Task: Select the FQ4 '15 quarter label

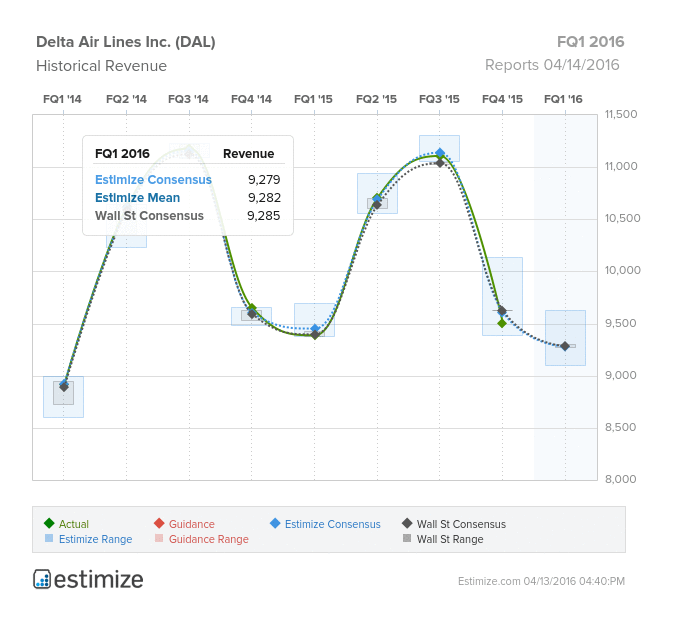Action: pos(502,99)
